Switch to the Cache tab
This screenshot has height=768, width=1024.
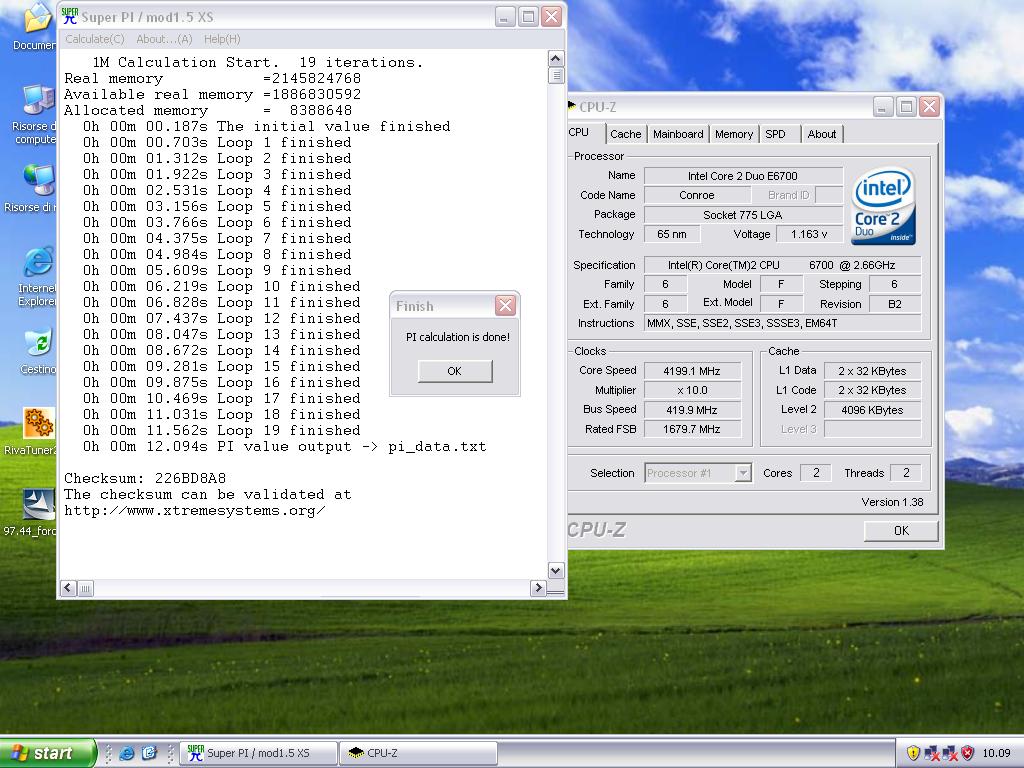626,134
